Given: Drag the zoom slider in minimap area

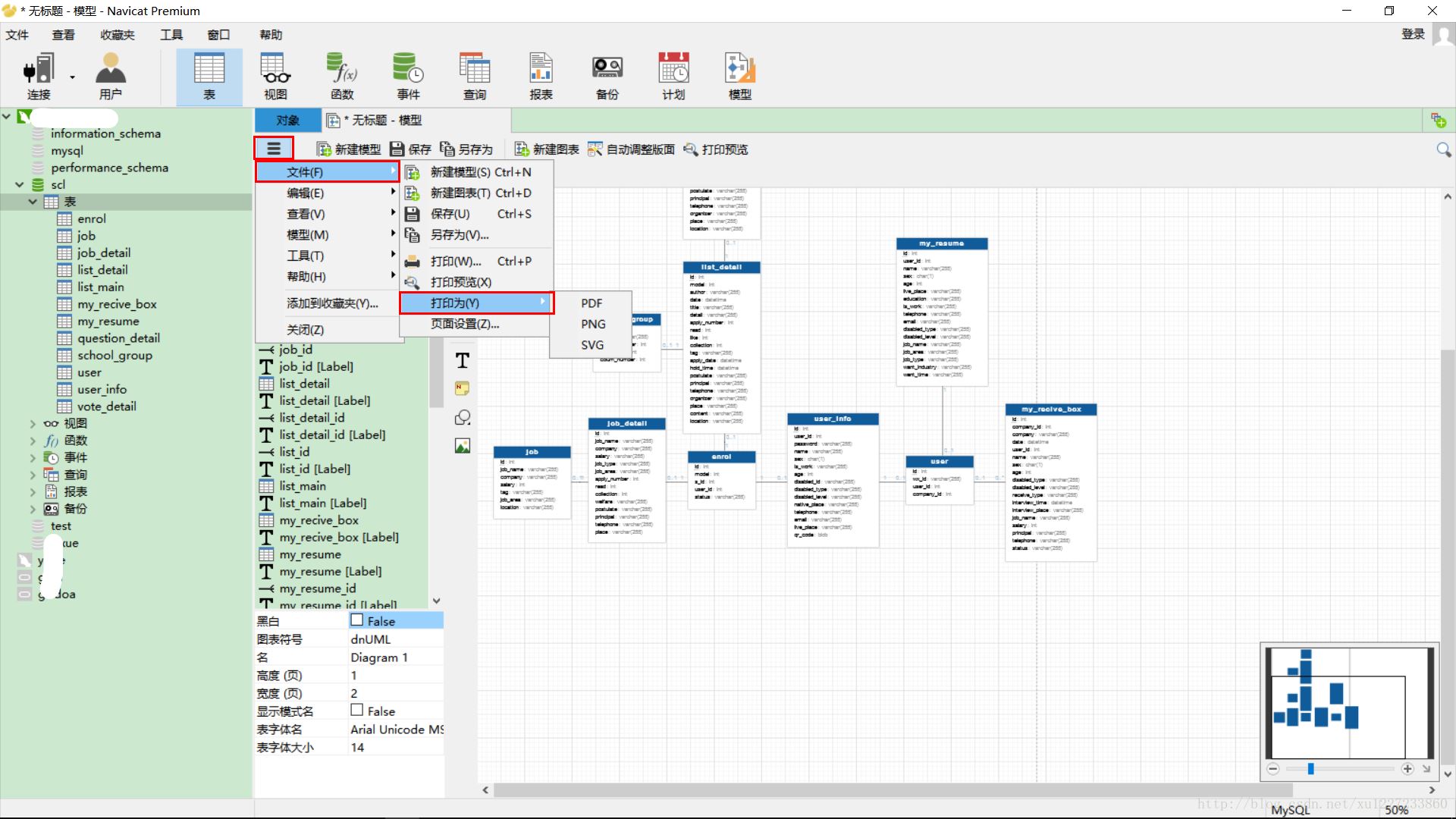Looking at the screenshot, I should coord(1311,770).
